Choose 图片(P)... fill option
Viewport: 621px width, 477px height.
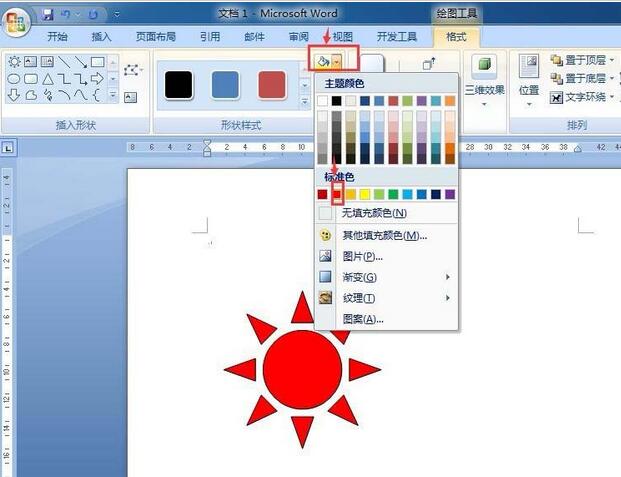387,256
